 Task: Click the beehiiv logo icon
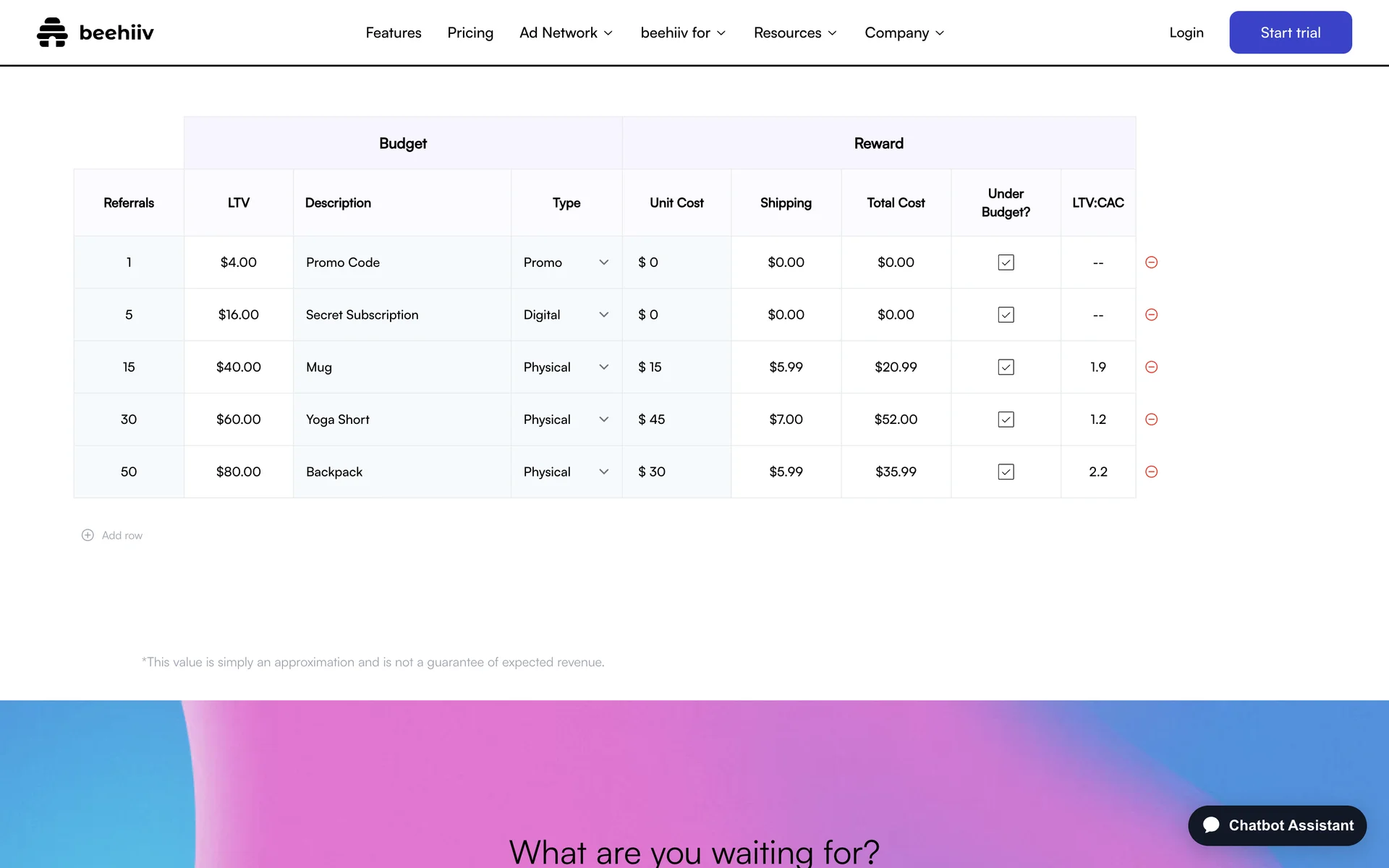click(x=52, y=33)
